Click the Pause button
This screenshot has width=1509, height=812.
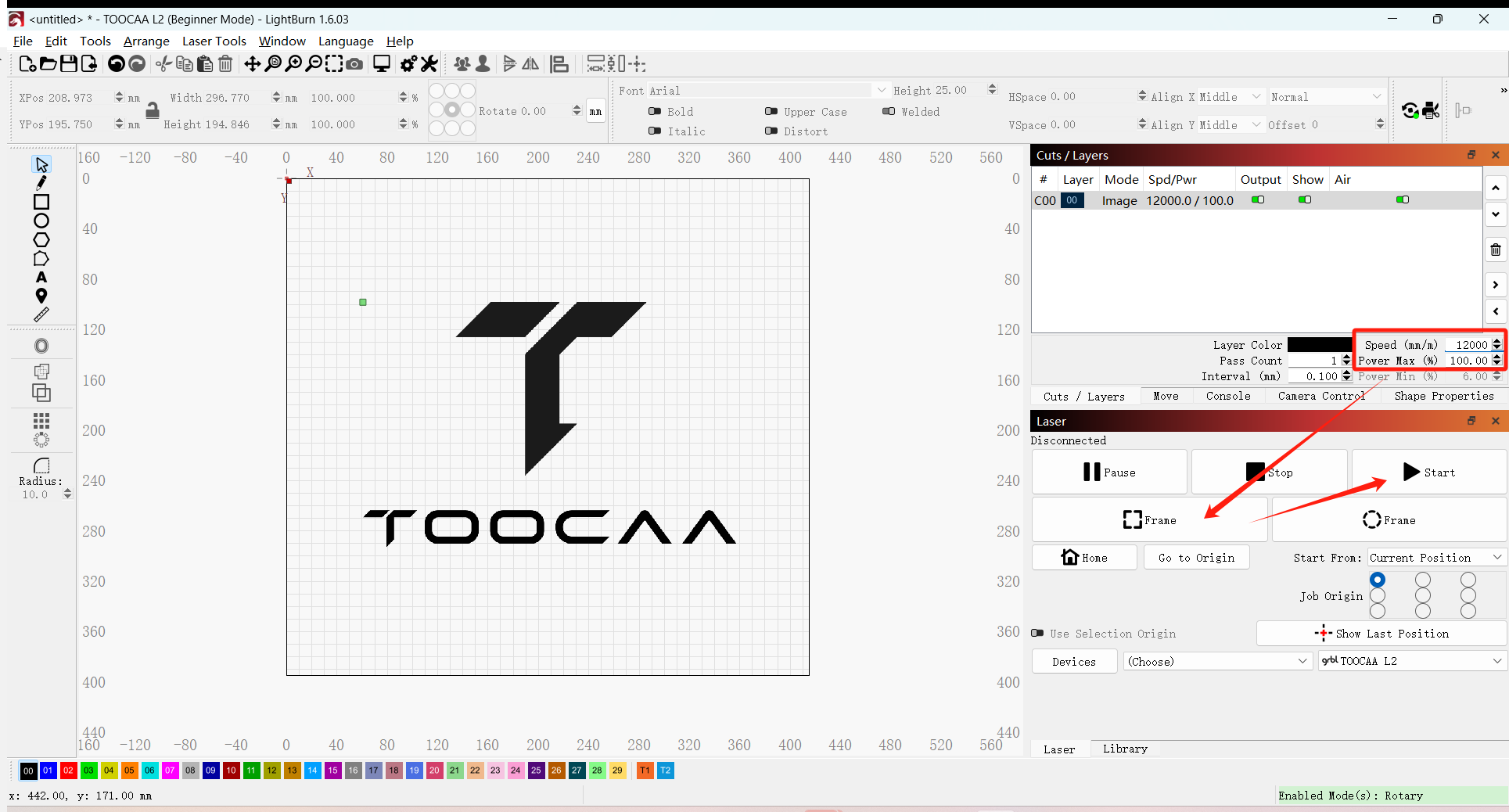point(1109,472)
